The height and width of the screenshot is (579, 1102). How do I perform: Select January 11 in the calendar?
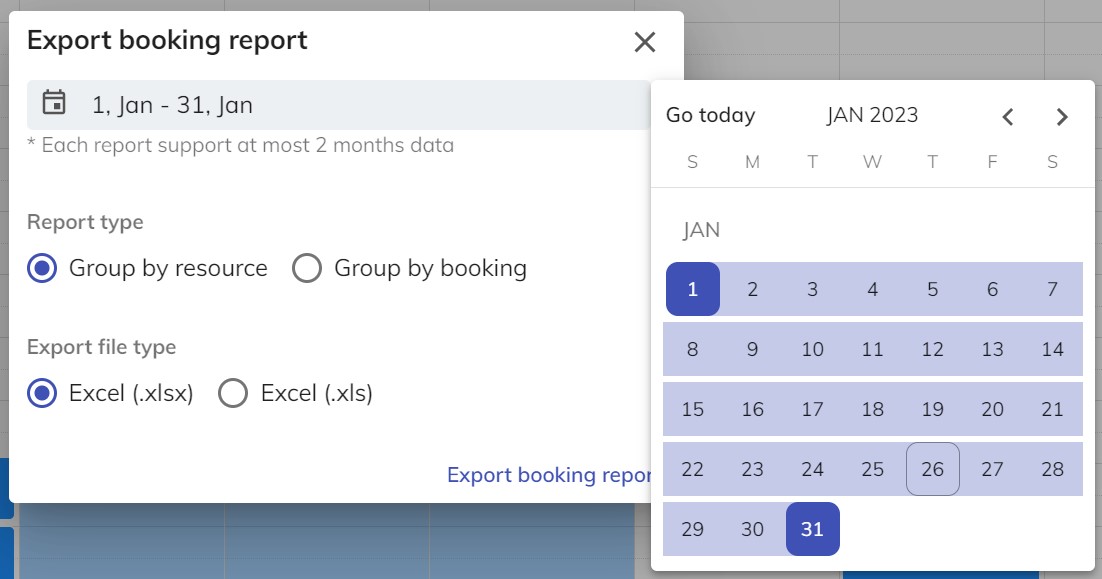point(872,350)
